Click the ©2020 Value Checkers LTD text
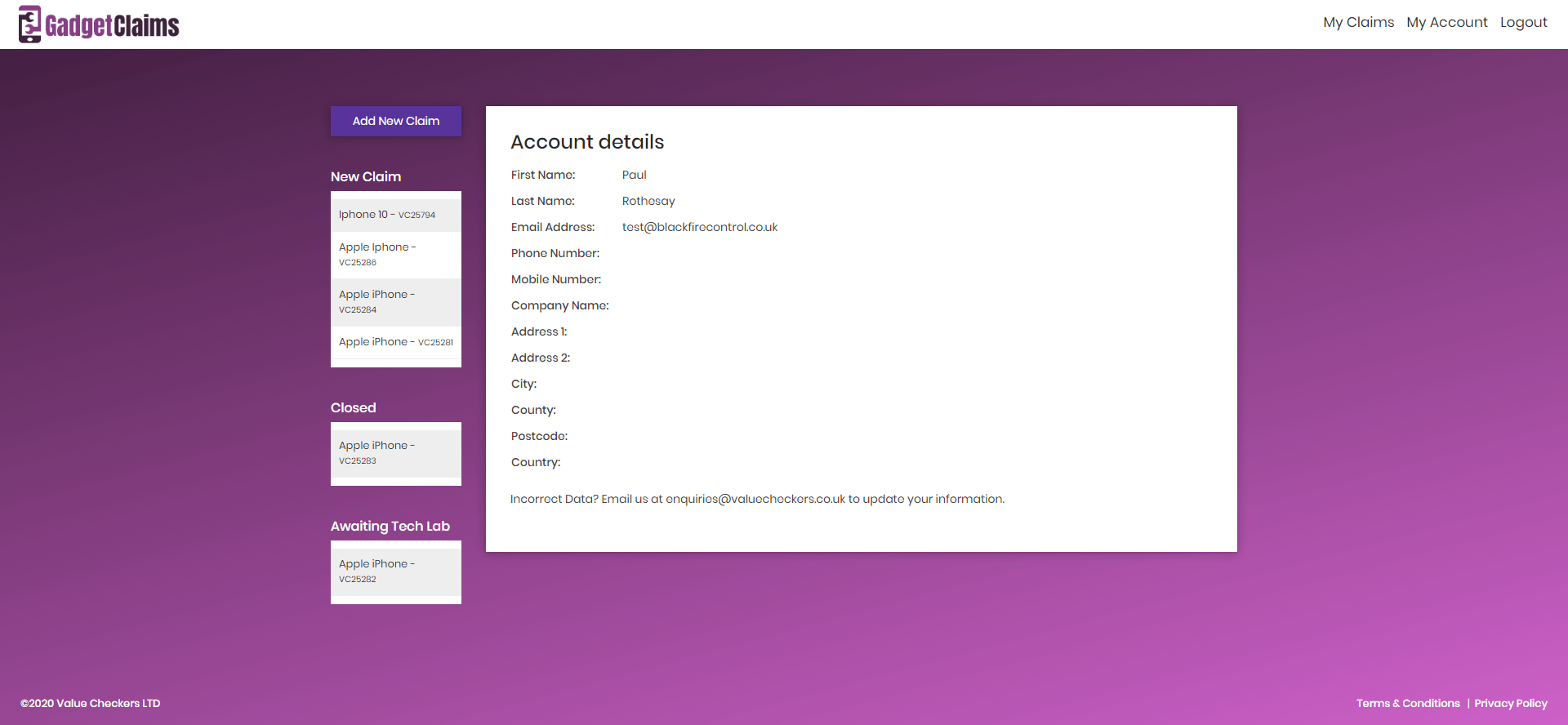Image resolution: width=1568 pixels, height=725 pixels. pos(90,703)
